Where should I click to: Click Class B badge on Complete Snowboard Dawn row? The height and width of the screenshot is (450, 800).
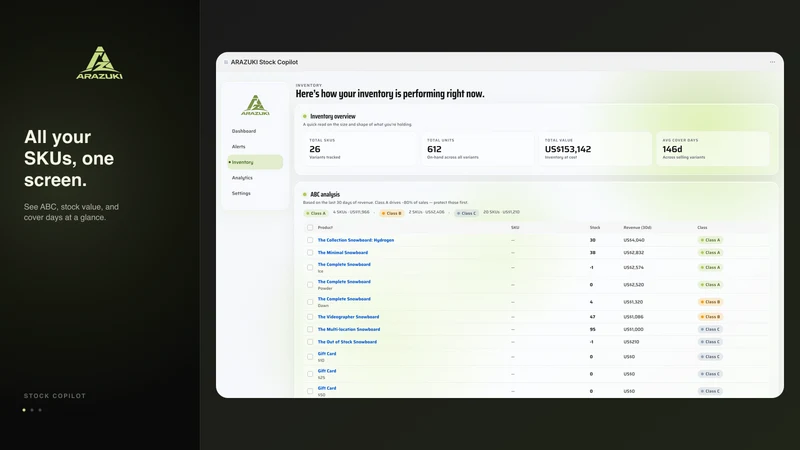(x=710, y=302)
